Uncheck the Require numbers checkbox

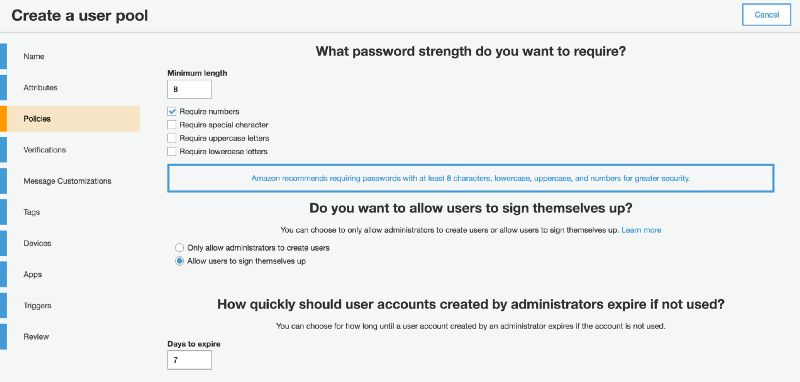172,111
